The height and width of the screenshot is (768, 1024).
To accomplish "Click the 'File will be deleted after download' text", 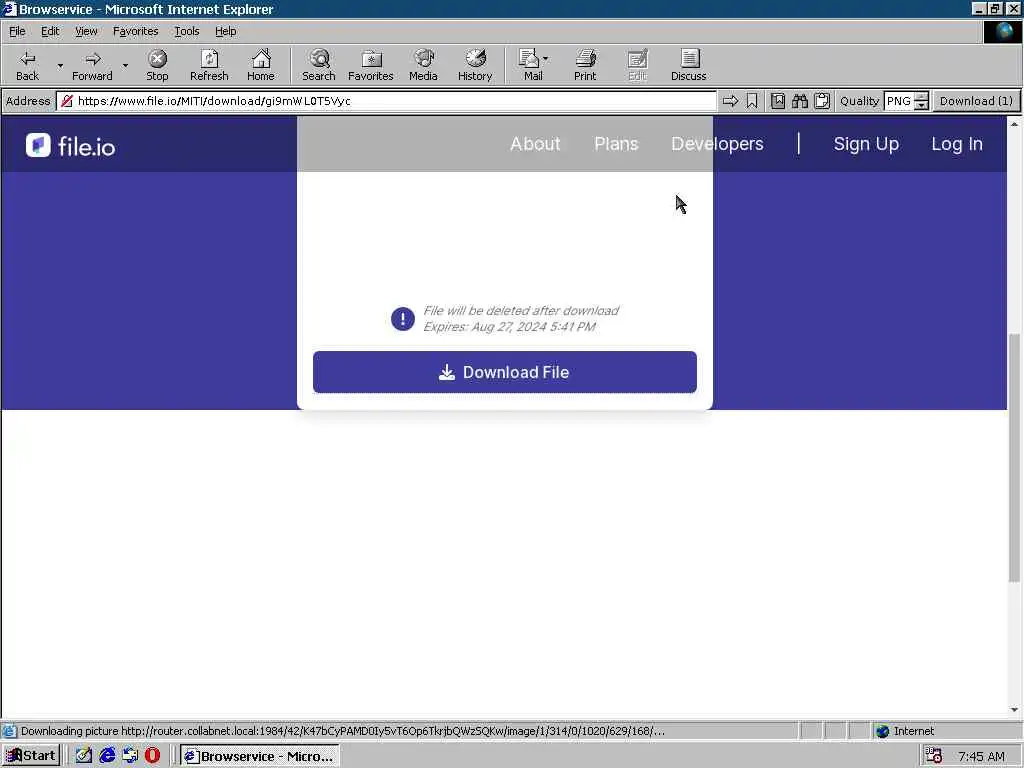I will click(520, 310).
